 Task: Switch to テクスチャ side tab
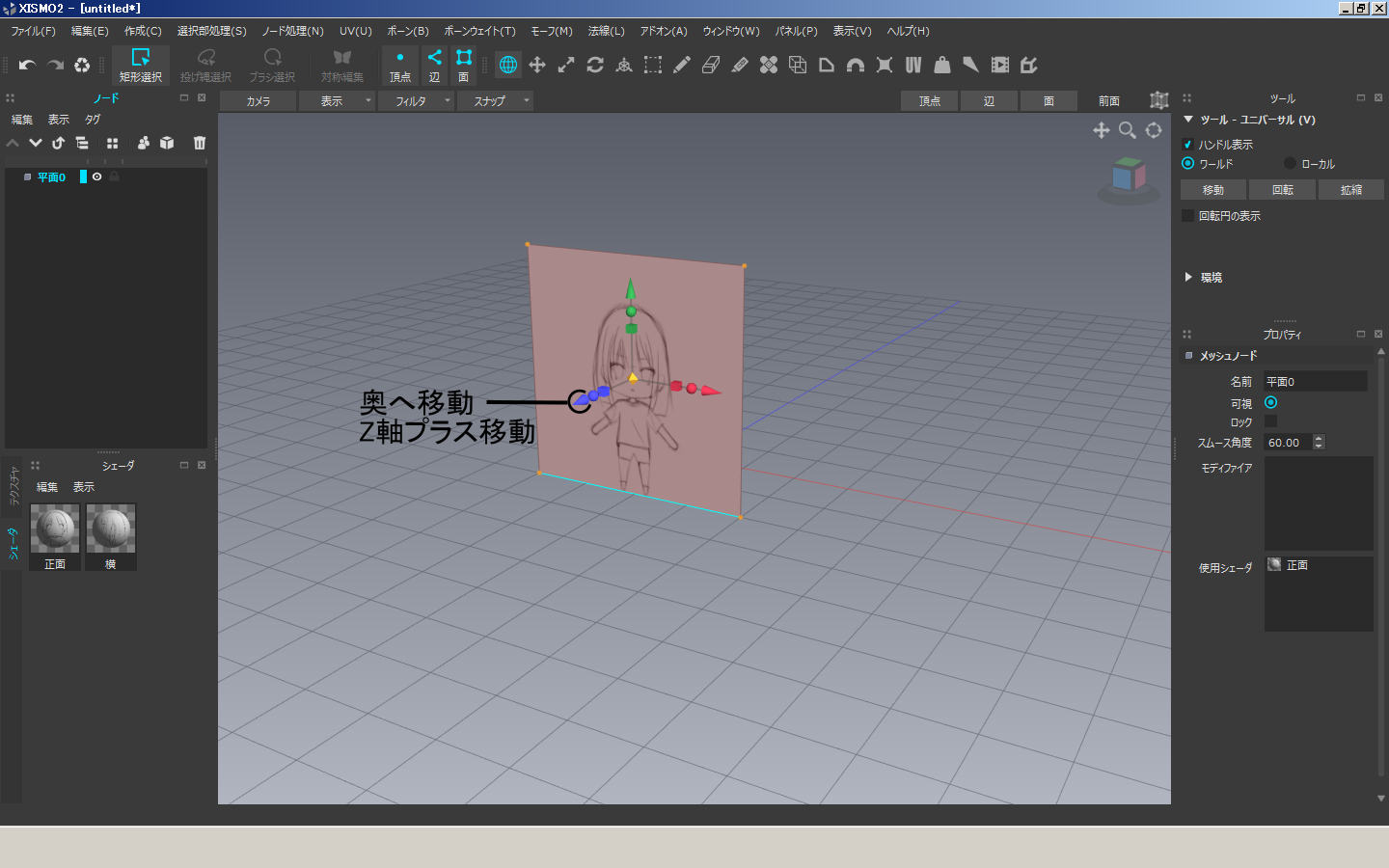point(14,486)
